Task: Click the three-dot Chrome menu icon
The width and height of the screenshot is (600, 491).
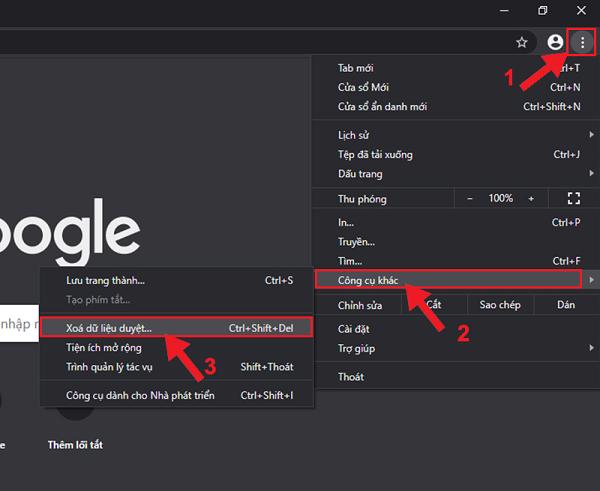Action: 581,42
